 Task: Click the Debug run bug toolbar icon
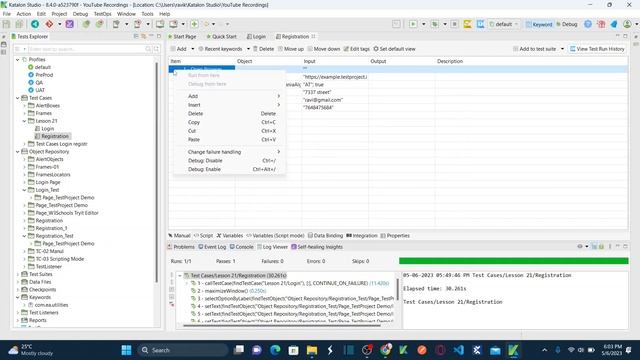click(x=435, y=24)
